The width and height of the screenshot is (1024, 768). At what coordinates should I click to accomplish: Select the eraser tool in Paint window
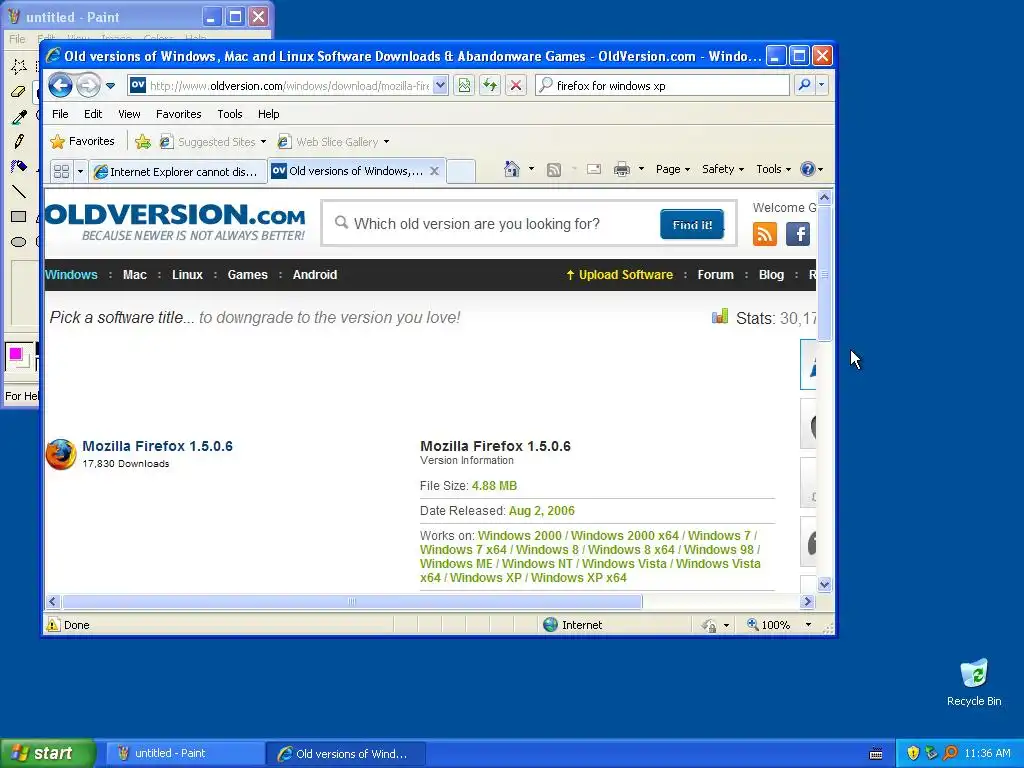[19, 91]
